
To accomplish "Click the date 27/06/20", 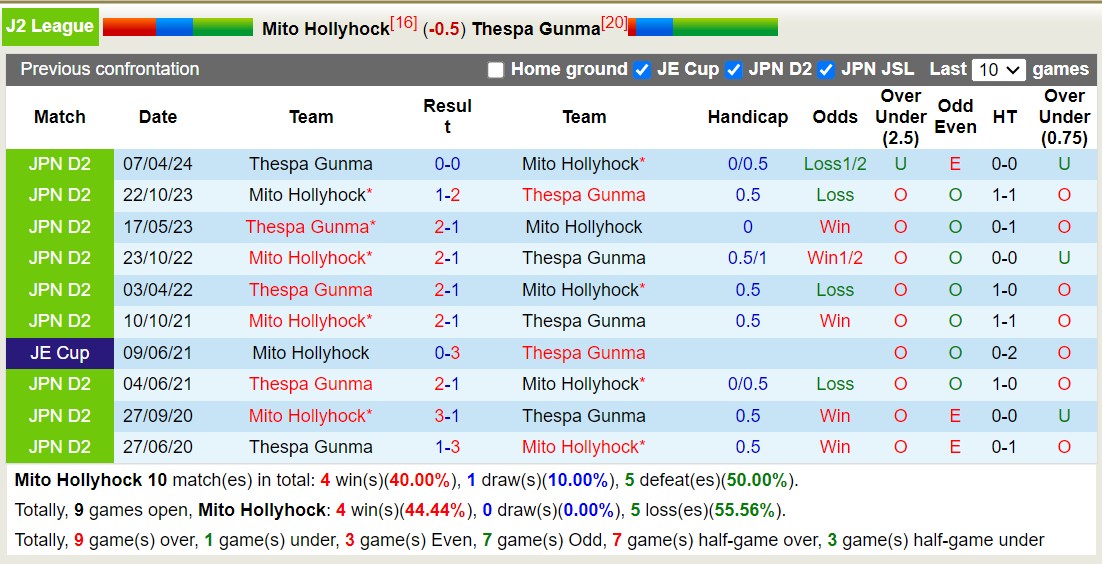I will (x=157, y=447).
